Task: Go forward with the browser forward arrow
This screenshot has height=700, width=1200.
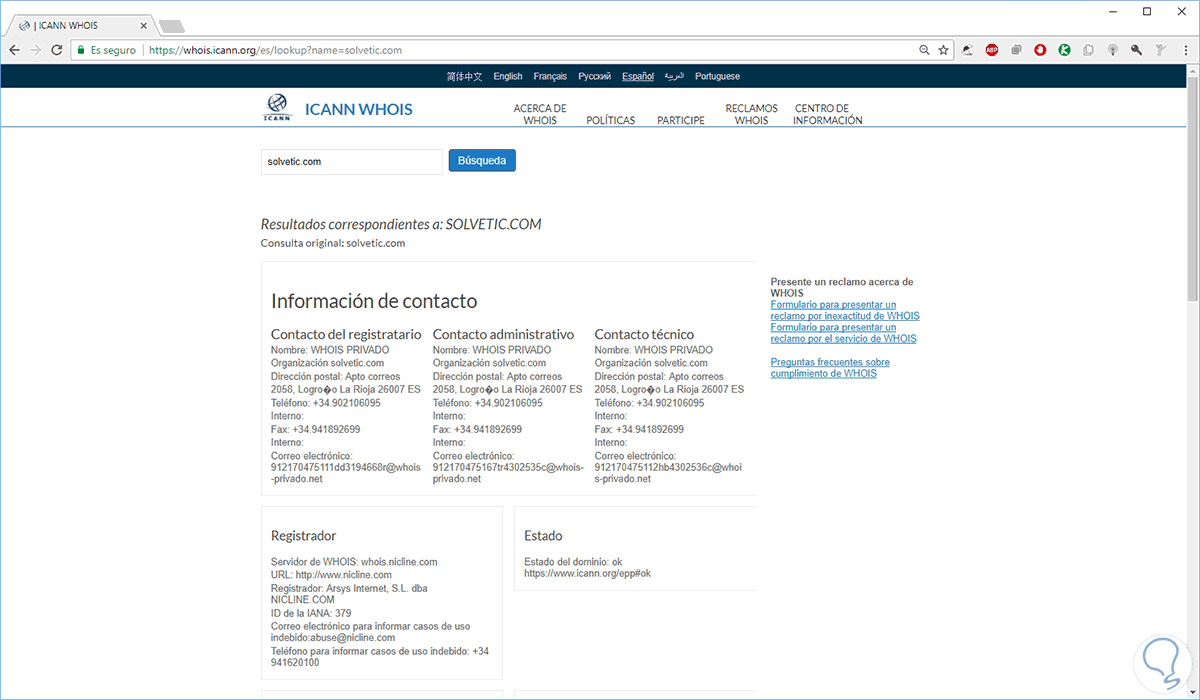Action: [35, 50]
